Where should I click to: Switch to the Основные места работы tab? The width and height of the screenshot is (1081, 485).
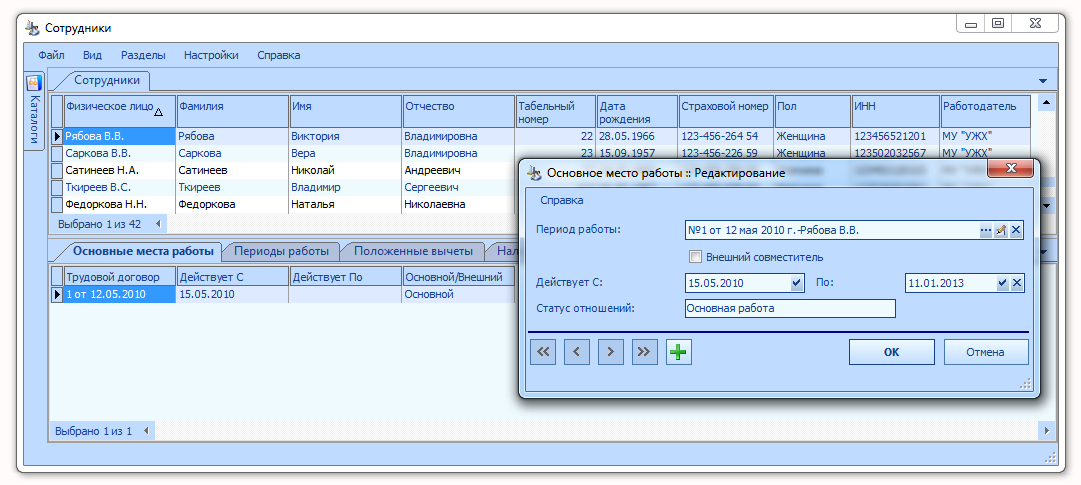point(143,250)
